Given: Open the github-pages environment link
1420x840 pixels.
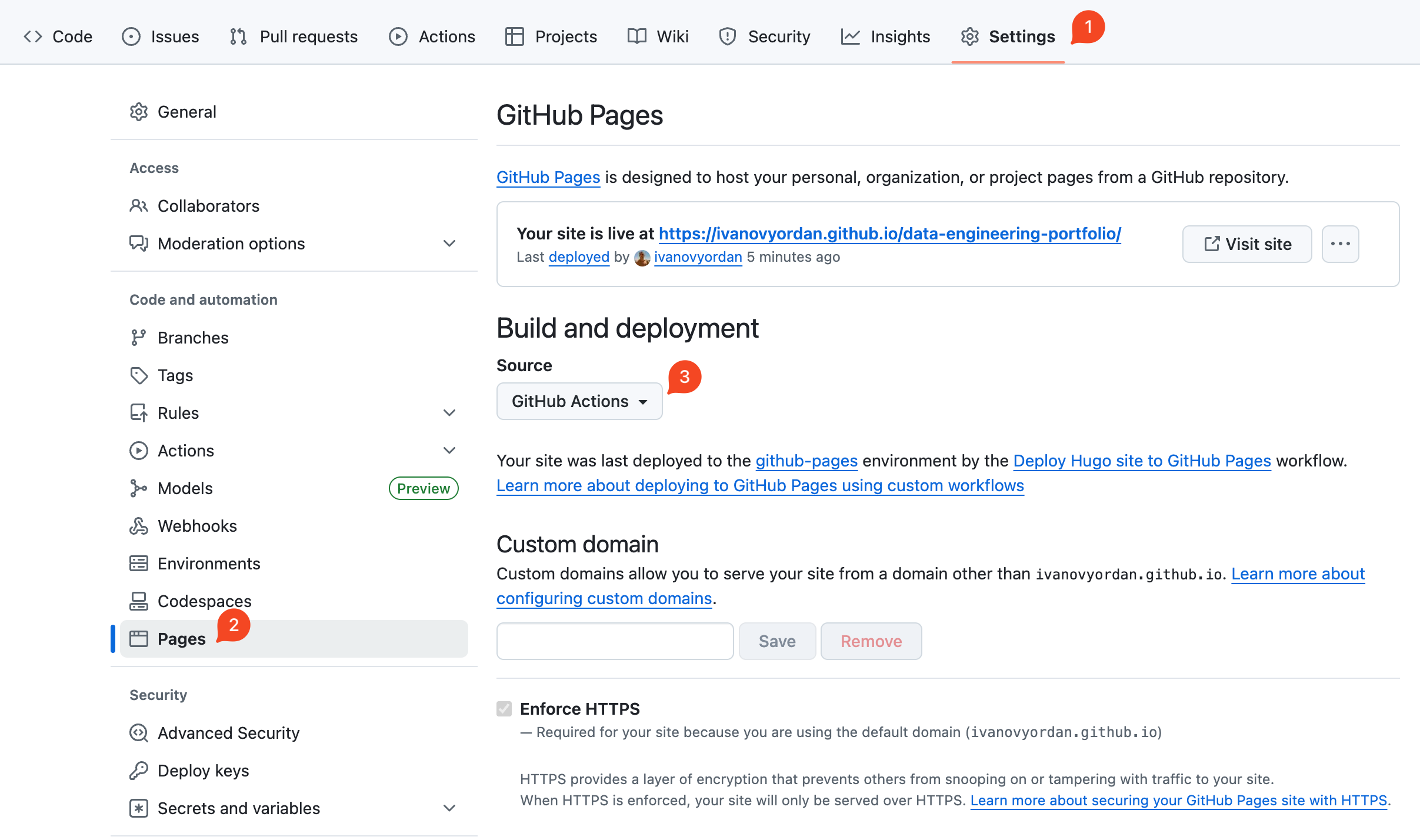Looking at the screenshot, I should (x=806, y=461).
